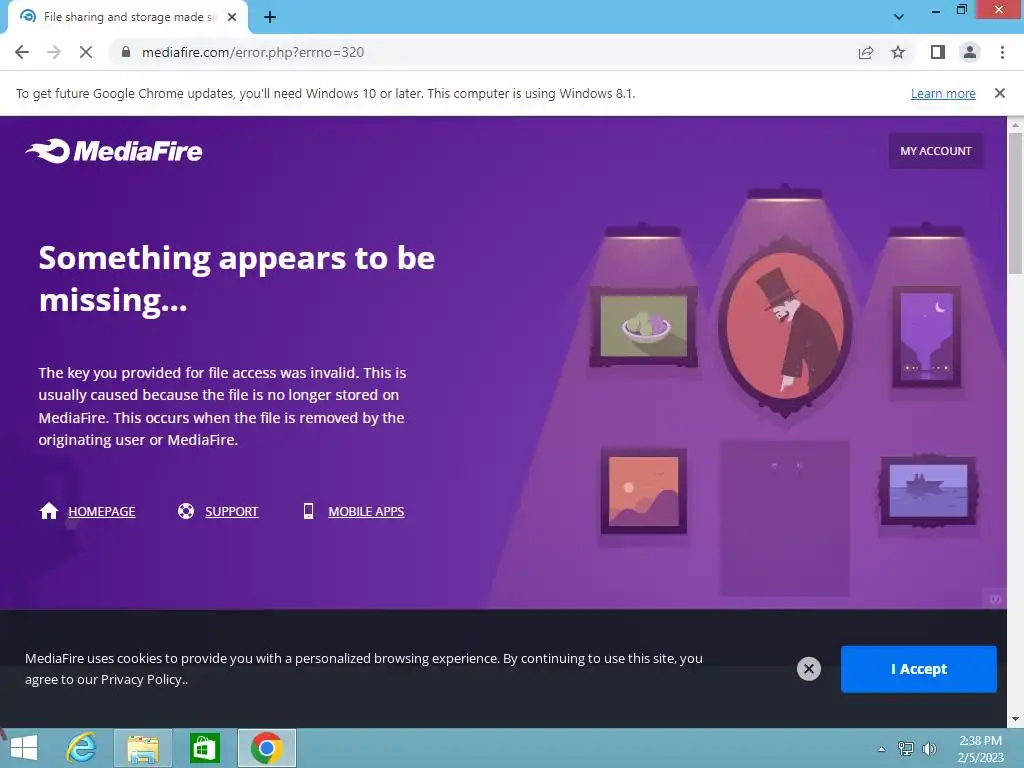The width and height of the screenshot is (1024, 768).
Task: Accept cookies with I Accept button
Action: point(918,669)
